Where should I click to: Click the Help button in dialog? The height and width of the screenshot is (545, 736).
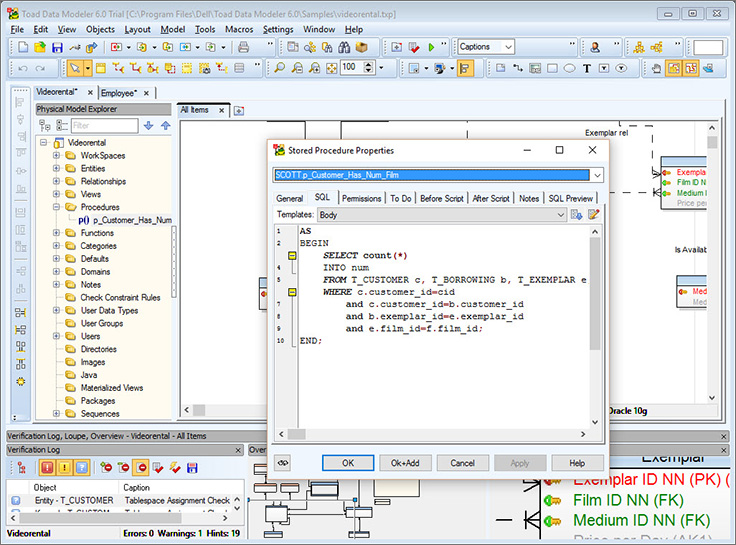pyautogui.click(x=577, y=463)
